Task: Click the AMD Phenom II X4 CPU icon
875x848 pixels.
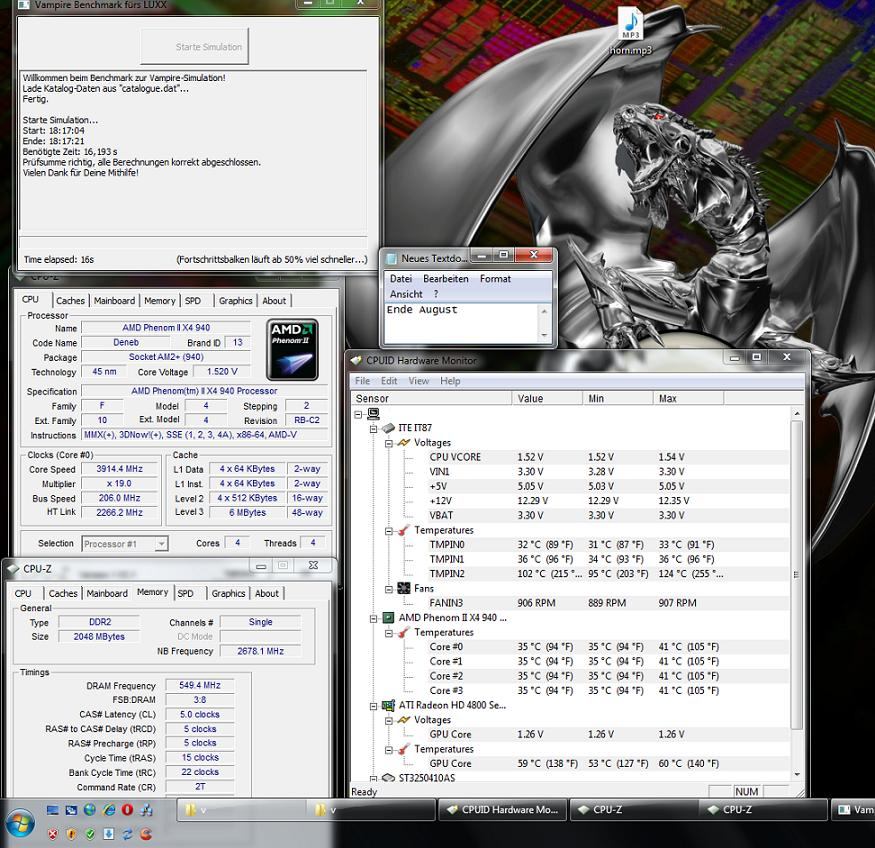Action: [x=388, y=618]
